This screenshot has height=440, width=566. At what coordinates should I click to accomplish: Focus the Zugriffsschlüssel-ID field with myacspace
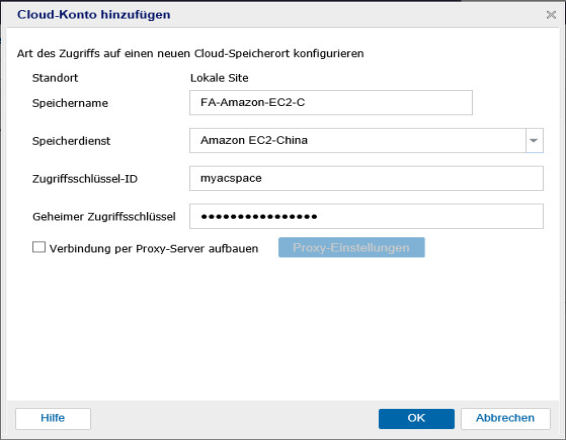click(x=366, y=178)
